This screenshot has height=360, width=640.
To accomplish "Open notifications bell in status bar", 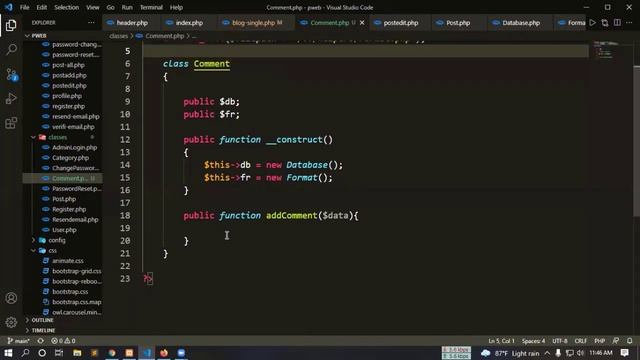I will pos(629,340).
